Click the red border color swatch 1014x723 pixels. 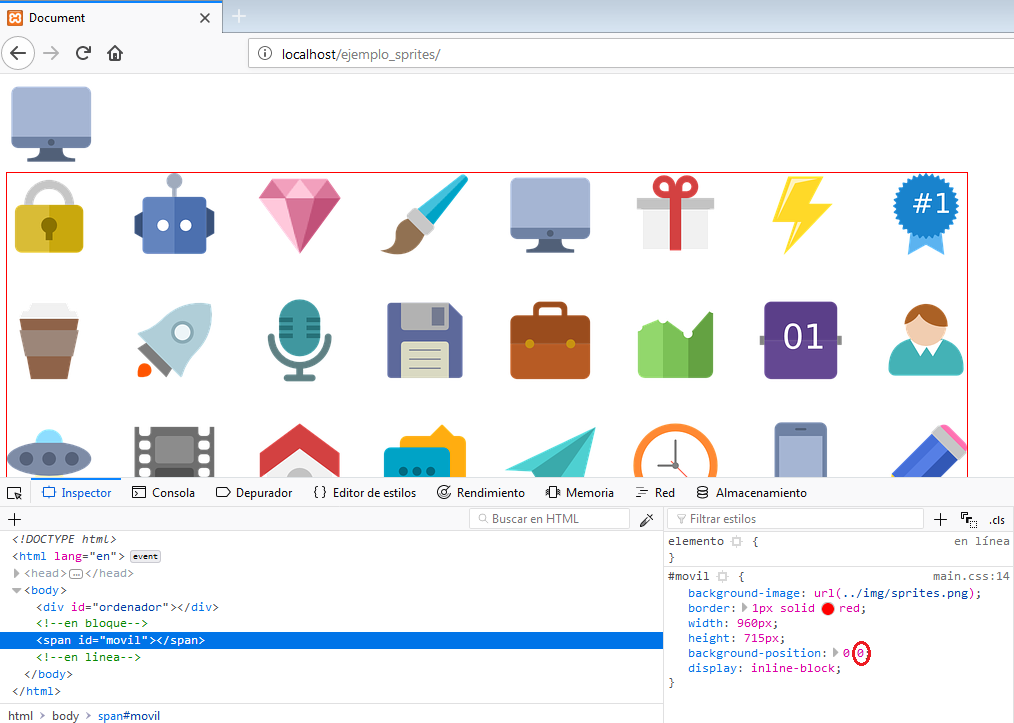[828, 608]
